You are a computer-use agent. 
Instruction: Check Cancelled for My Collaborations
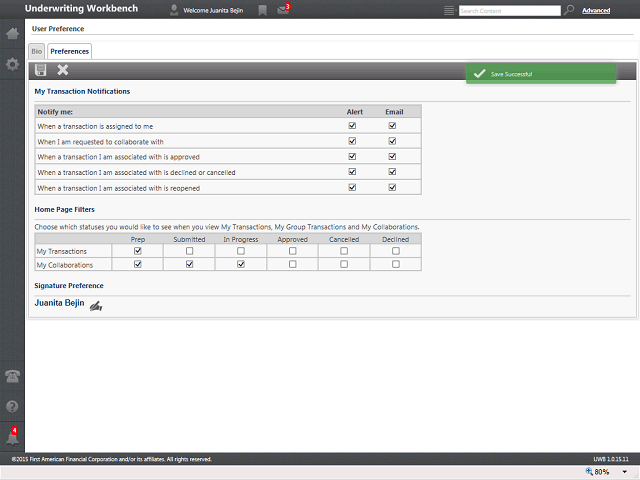pyautogui.click(x=344, y=264)
